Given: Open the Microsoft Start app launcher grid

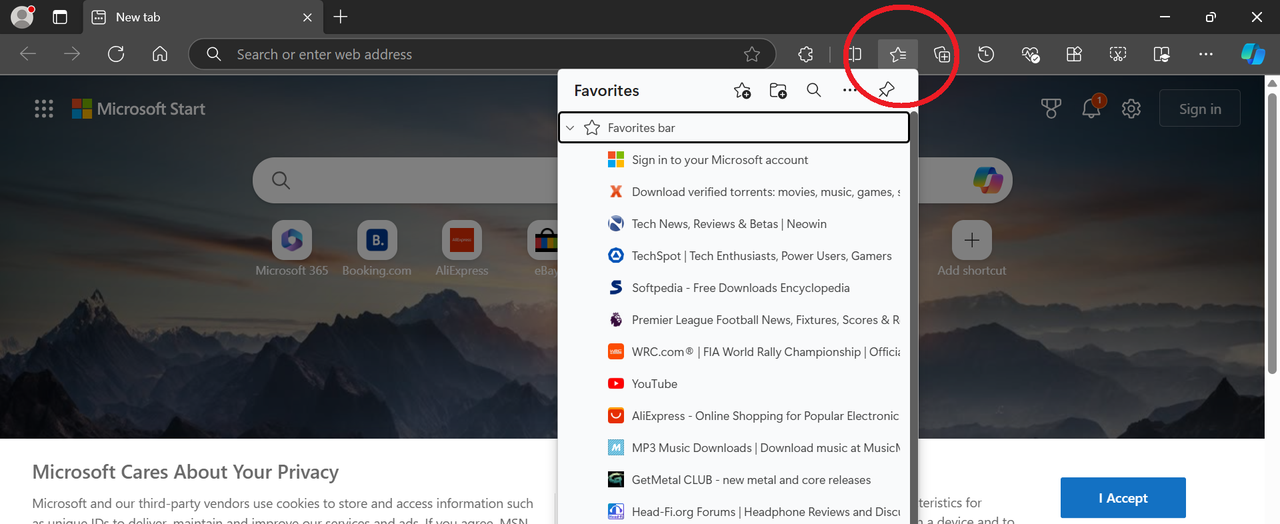Looking at the screenshot, I should tap(44, 109).
